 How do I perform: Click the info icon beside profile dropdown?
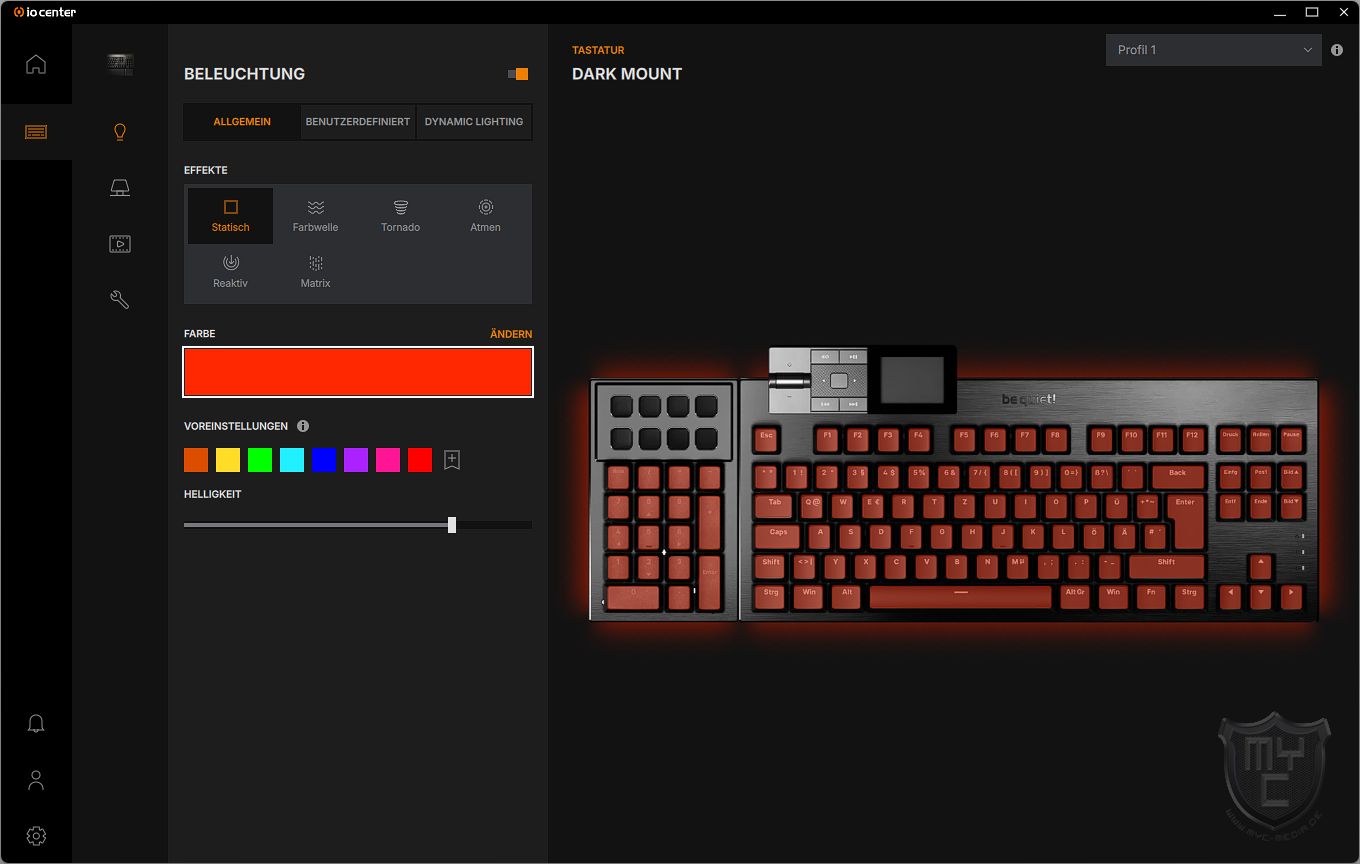tap(1337, 50)
